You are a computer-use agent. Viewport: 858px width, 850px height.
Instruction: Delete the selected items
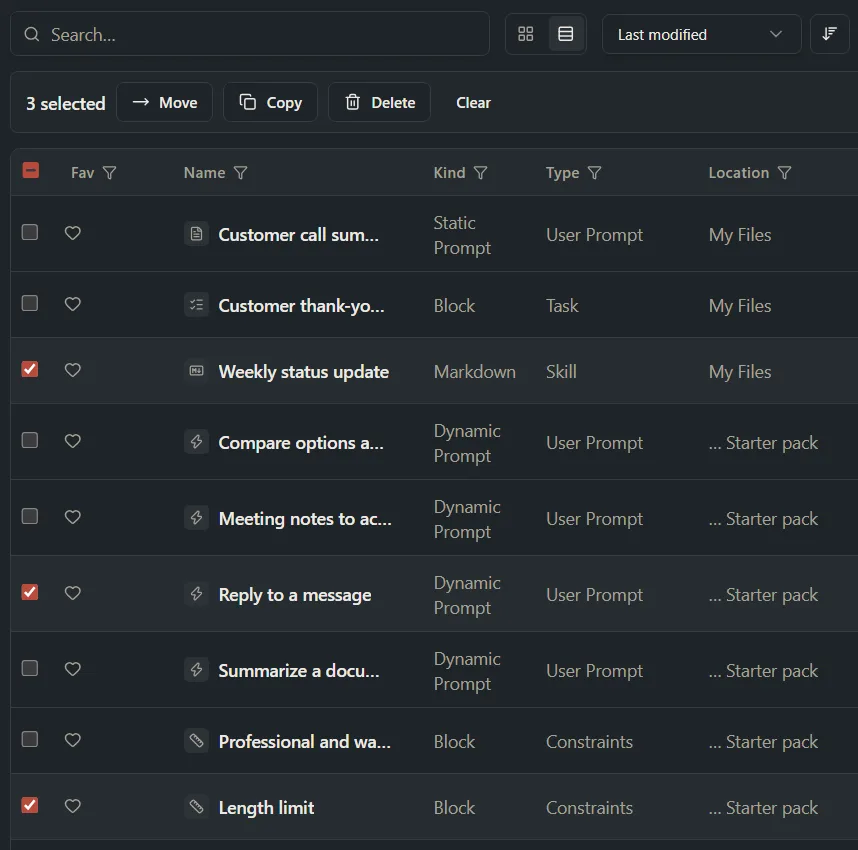tap(379, 102)
